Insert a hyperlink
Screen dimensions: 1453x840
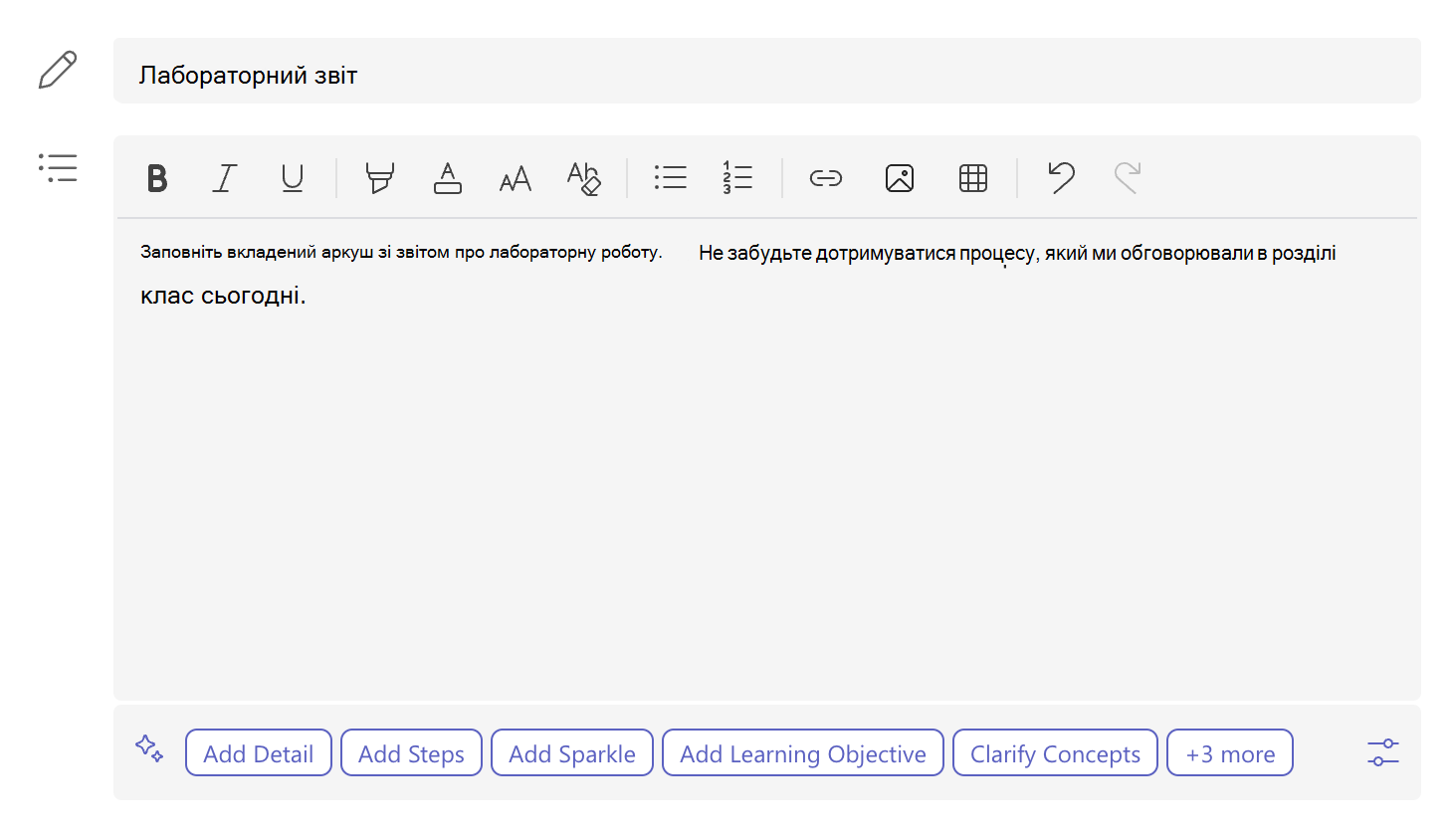826,178
